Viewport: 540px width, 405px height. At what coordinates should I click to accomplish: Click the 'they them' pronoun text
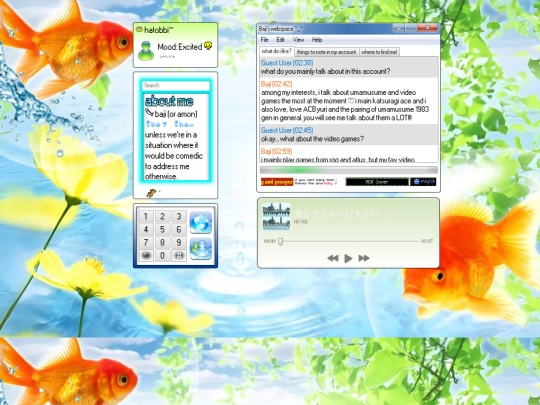(x=170, y=124)
